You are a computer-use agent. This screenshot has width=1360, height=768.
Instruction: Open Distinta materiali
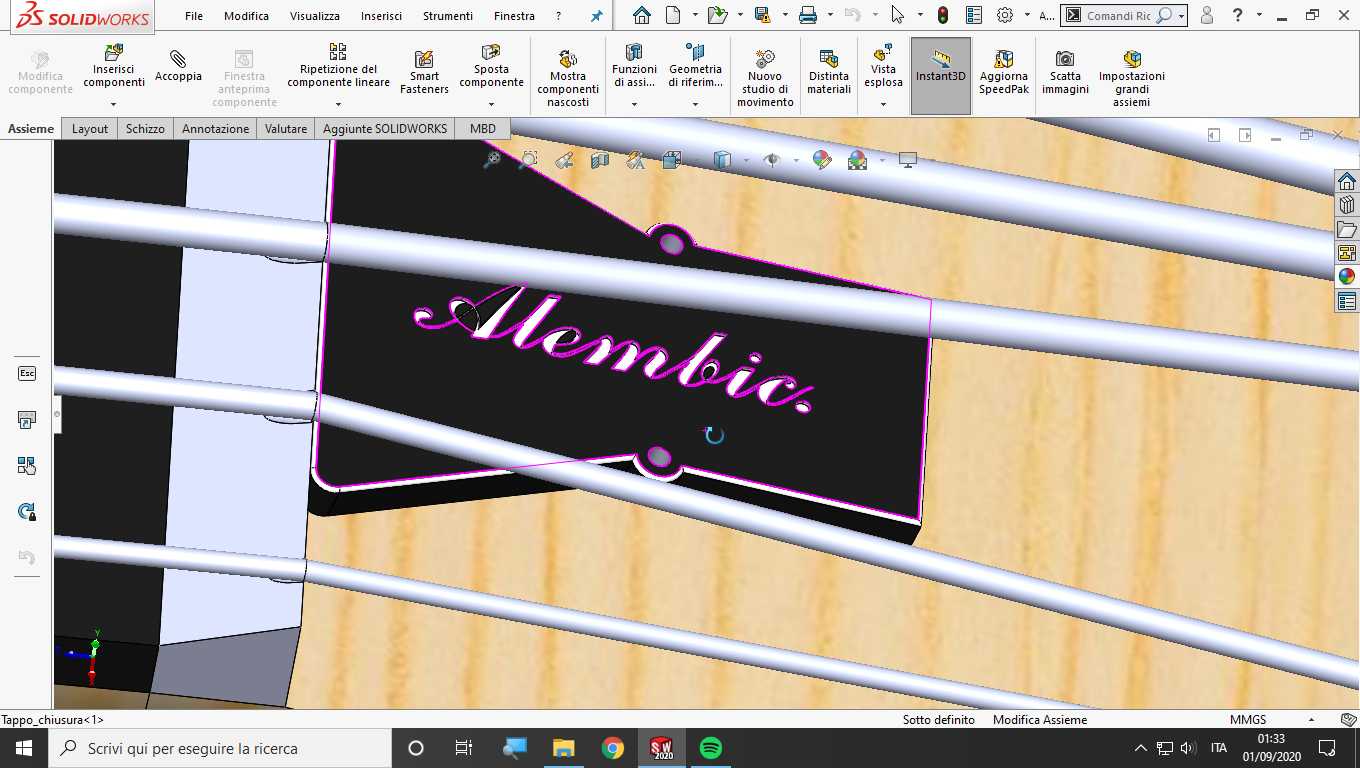click(828, 72)
